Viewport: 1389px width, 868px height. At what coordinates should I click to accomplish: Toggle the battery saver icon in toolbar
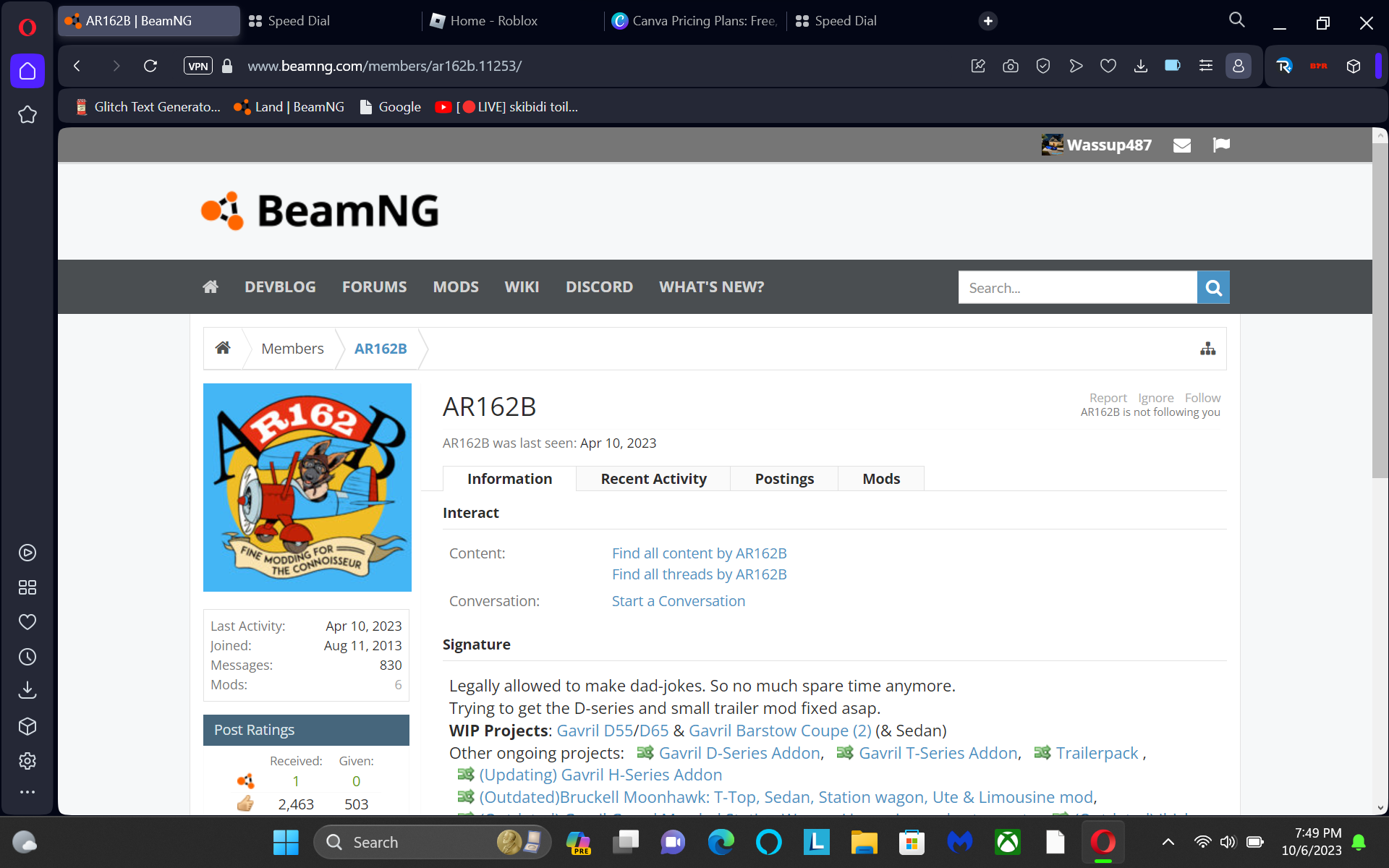[x=1173, y=66]
